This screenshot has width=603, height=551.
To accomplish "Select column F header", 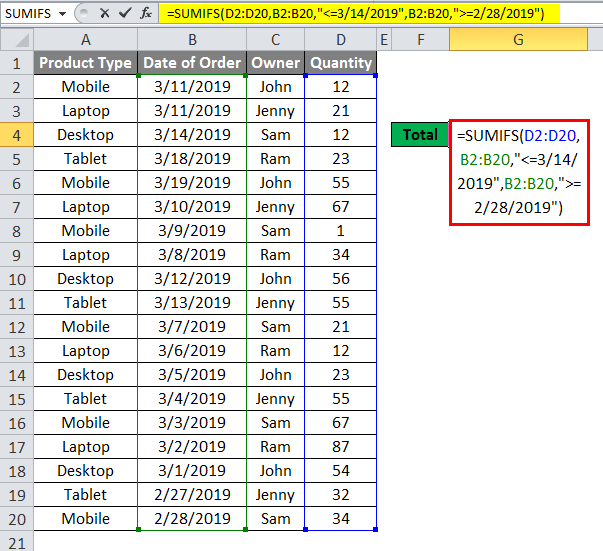I will [x=420, y=40].
